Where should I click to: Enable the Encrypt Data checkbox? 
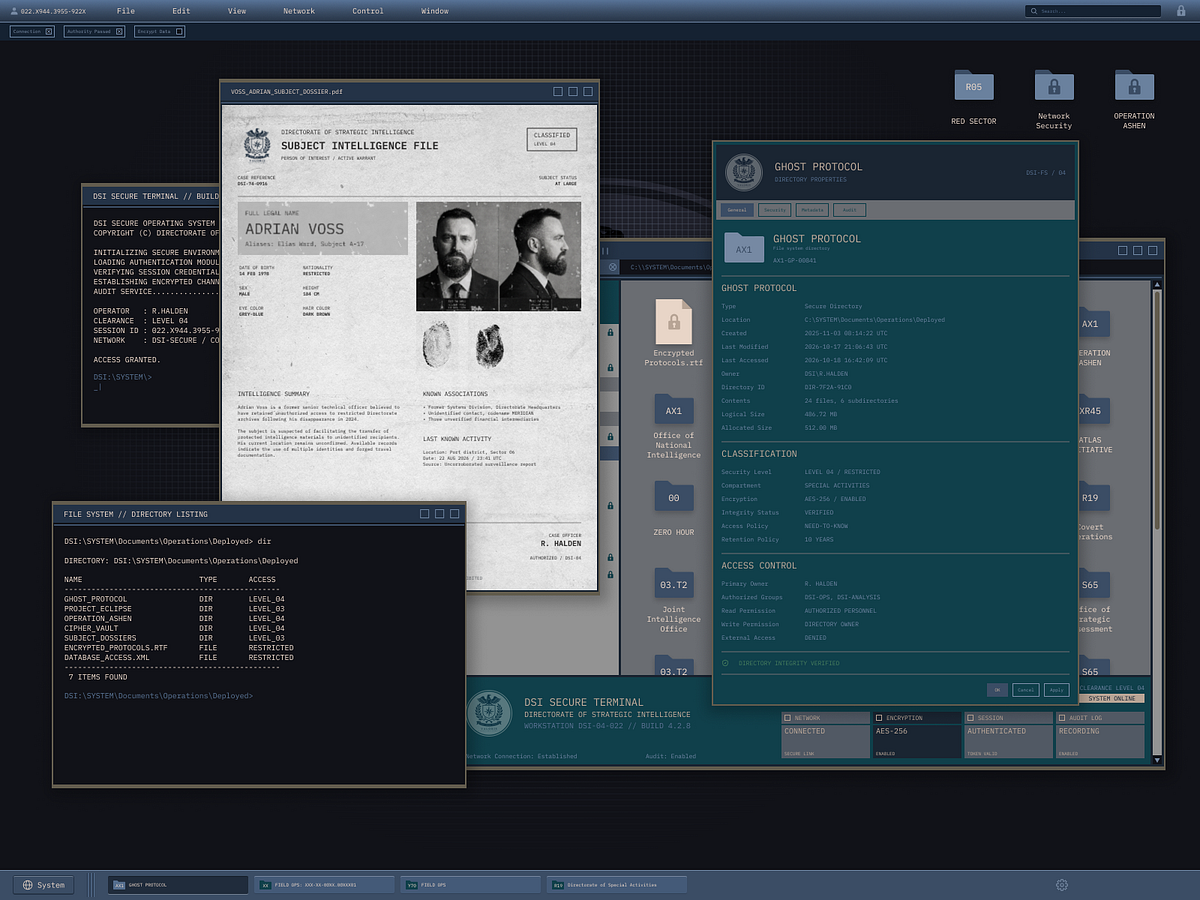point(179,31)
